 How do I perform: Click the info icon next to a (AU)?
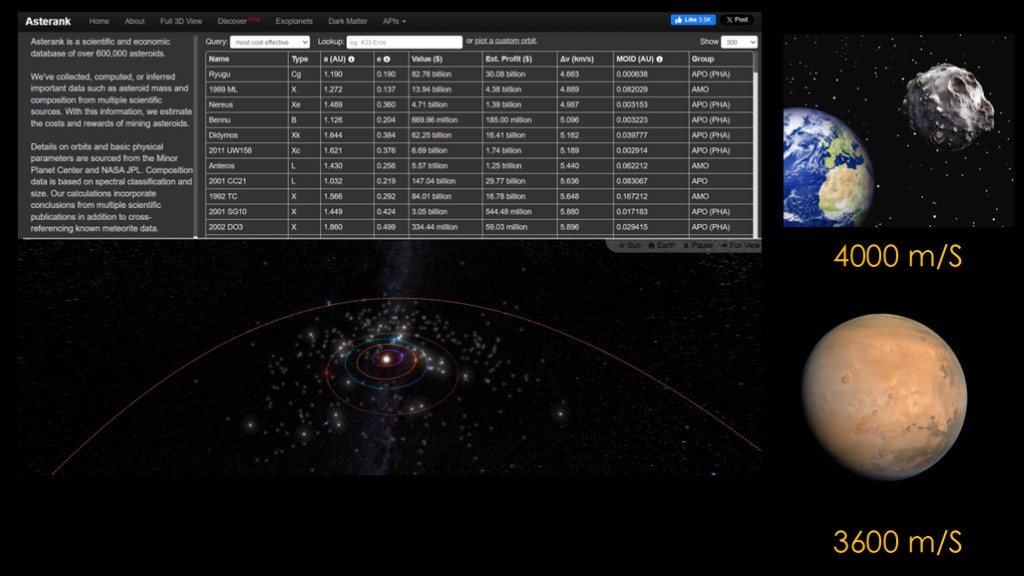pos(351,59)
